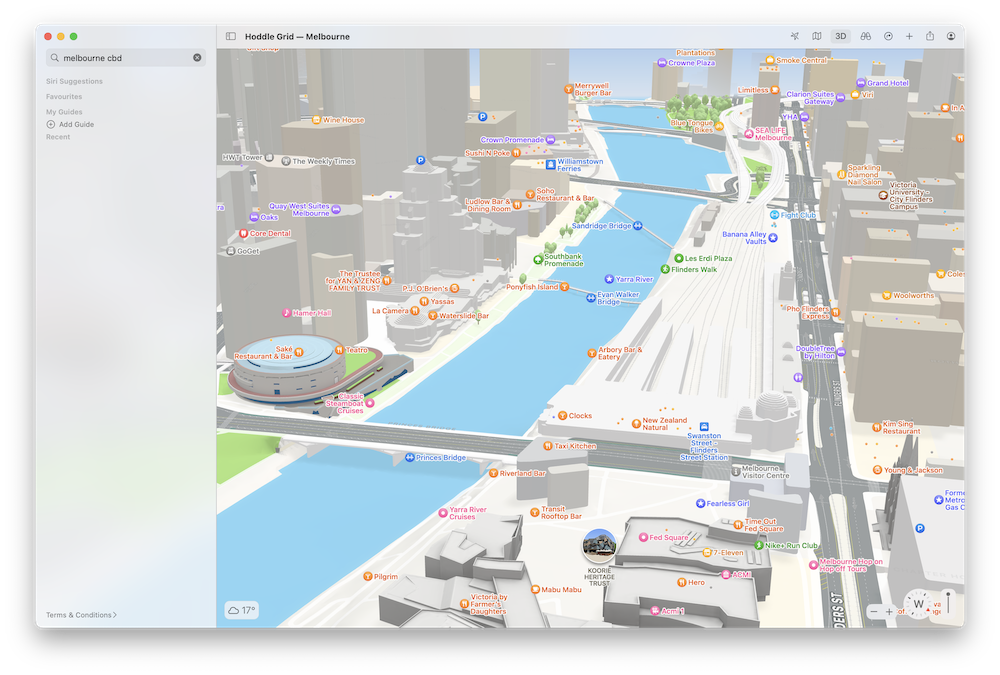Zoom in with the map plus button
The height and width of the screenshot is (675, 1000).
click(889, 611)
